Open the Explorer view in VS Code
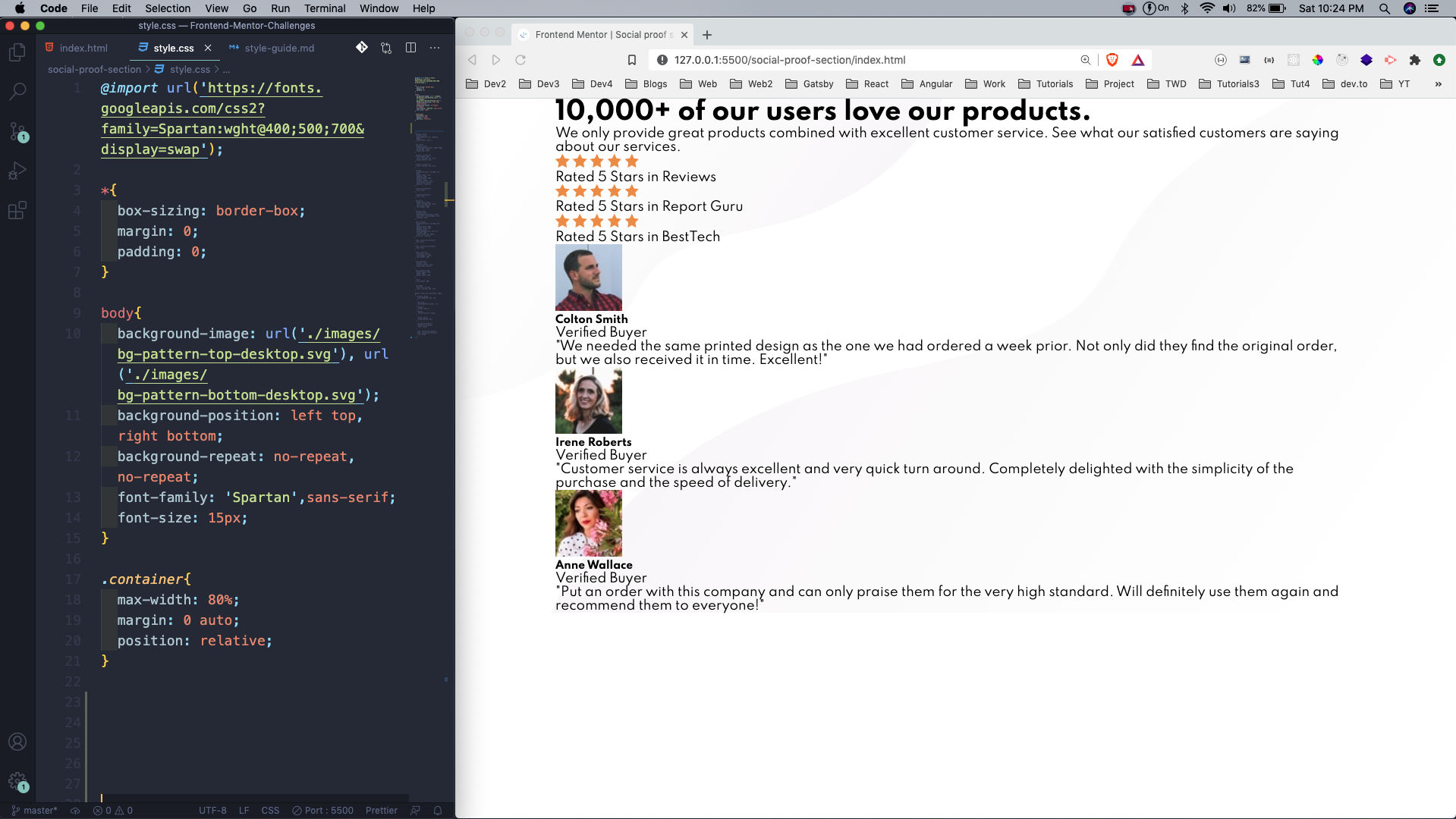 point(17,52)
